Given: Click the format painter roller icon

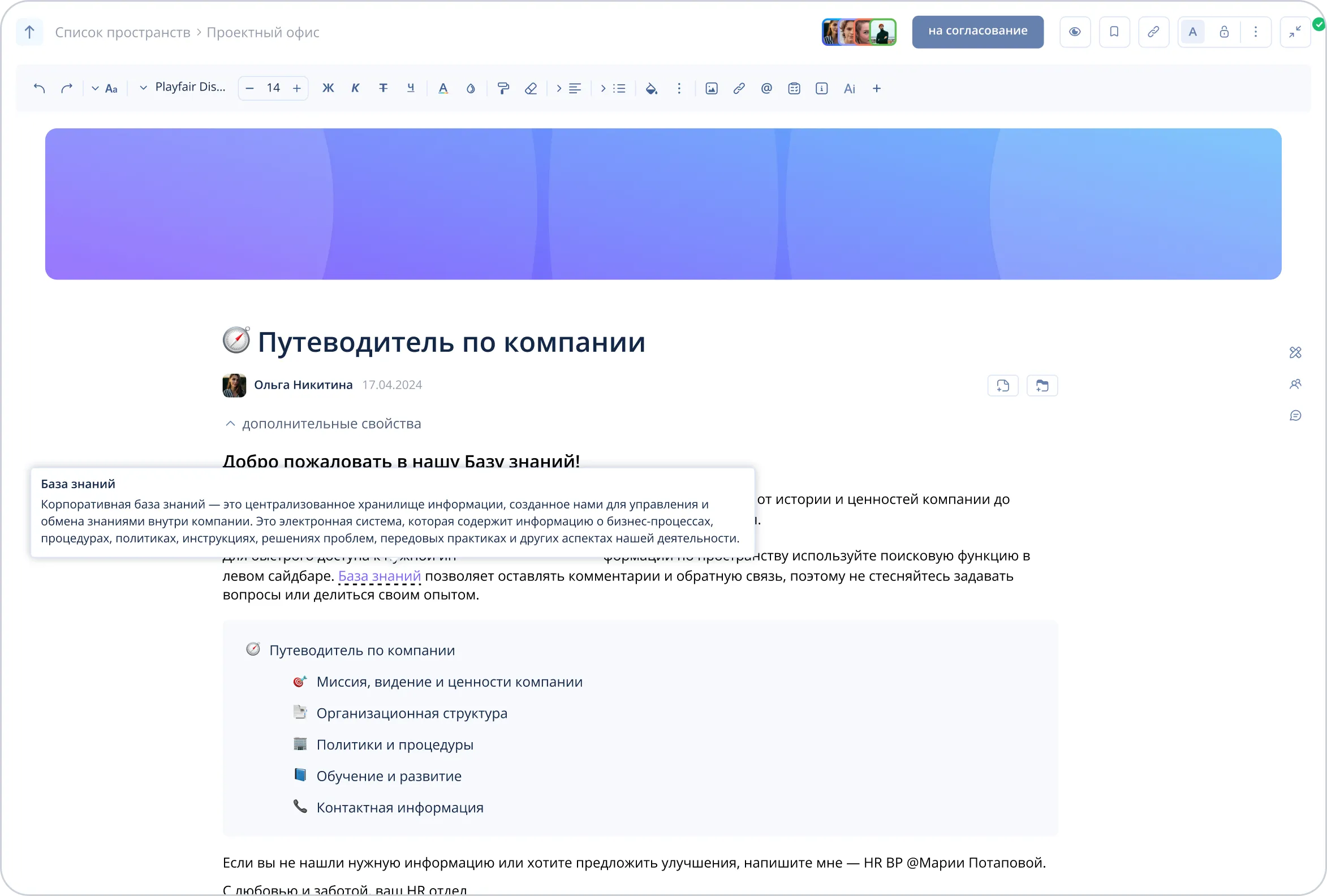Looking at the screenshot, I should pos(503,88).
